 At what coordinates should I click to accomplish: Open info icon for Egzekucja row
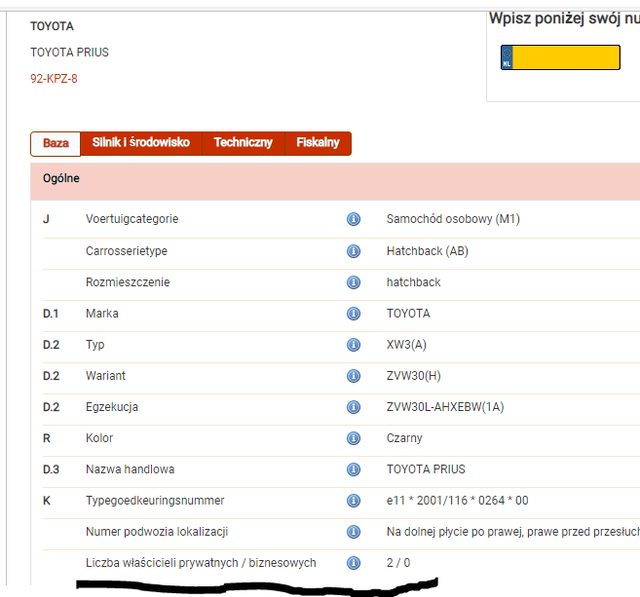point(353,407)
